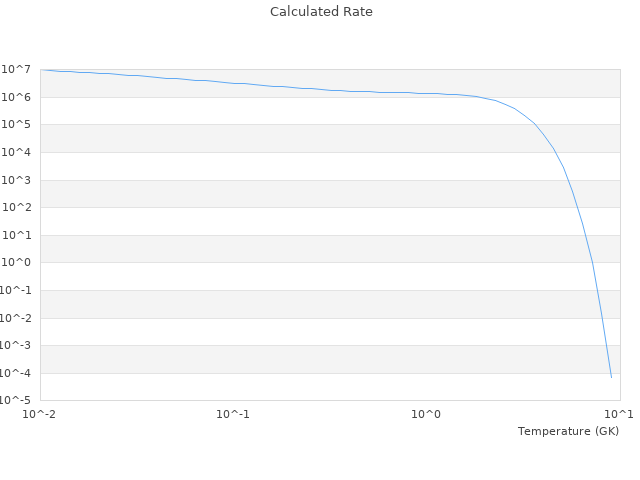Image resolution: width=640 pixels, height=480 pixels.
Task: Click the 10^0 label on the horizontal axis
Action: click(x=427, y=414)
